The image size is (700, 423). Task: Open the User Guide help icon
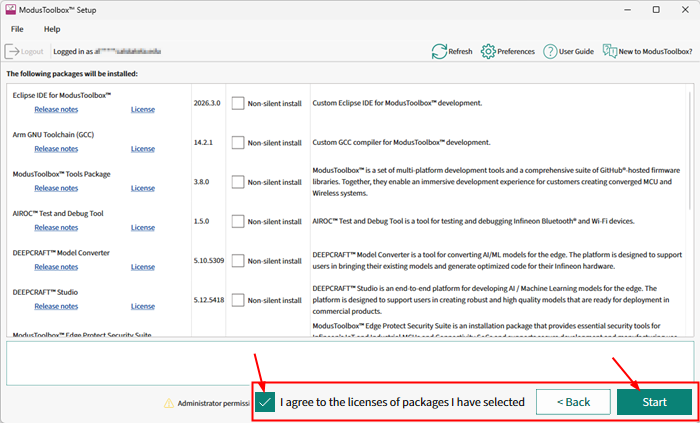tap(550, 52)
